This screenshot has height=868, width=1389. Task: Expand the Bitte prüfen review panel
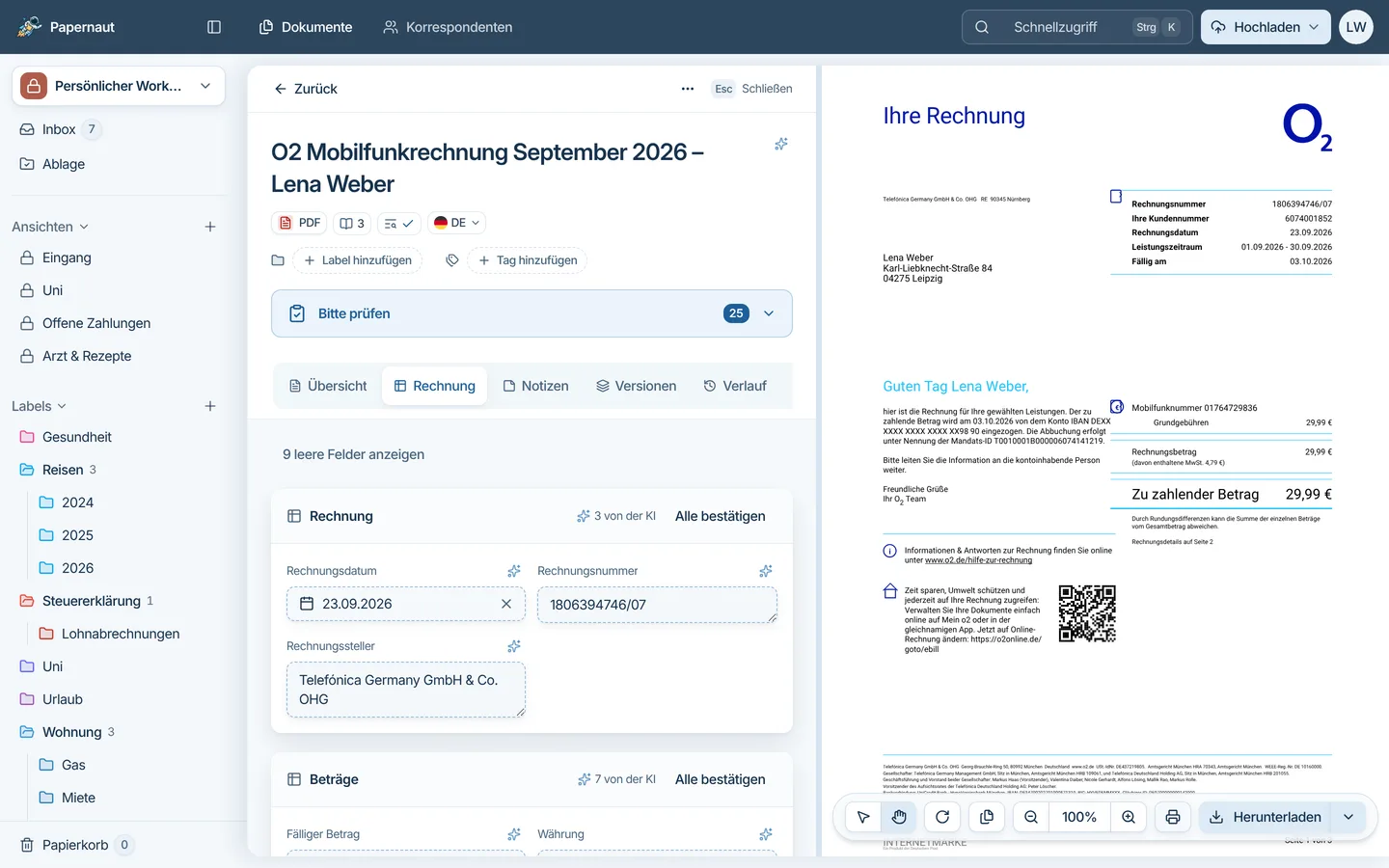point(531,313)
